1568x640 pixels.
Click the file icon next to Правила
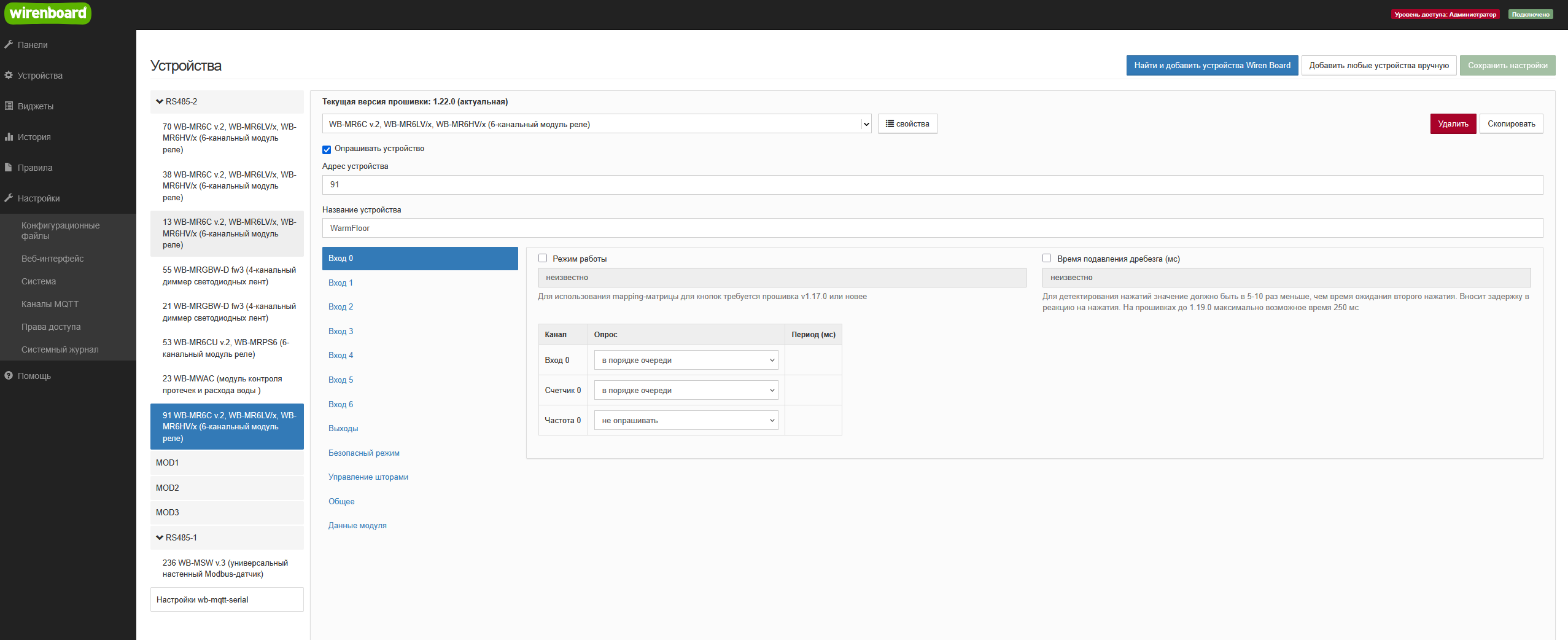9,167
